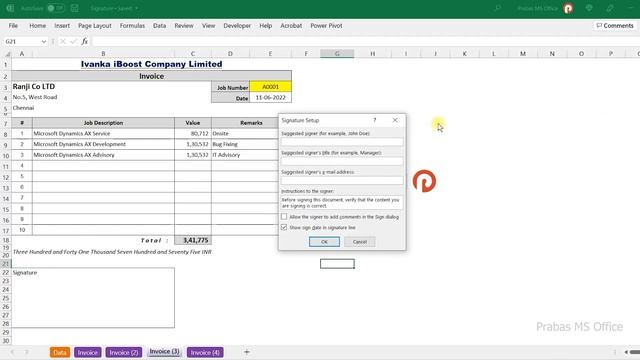The image size is (640, 360).
Task: Click the Cancel formula X icon
Action: click(63, 41)
